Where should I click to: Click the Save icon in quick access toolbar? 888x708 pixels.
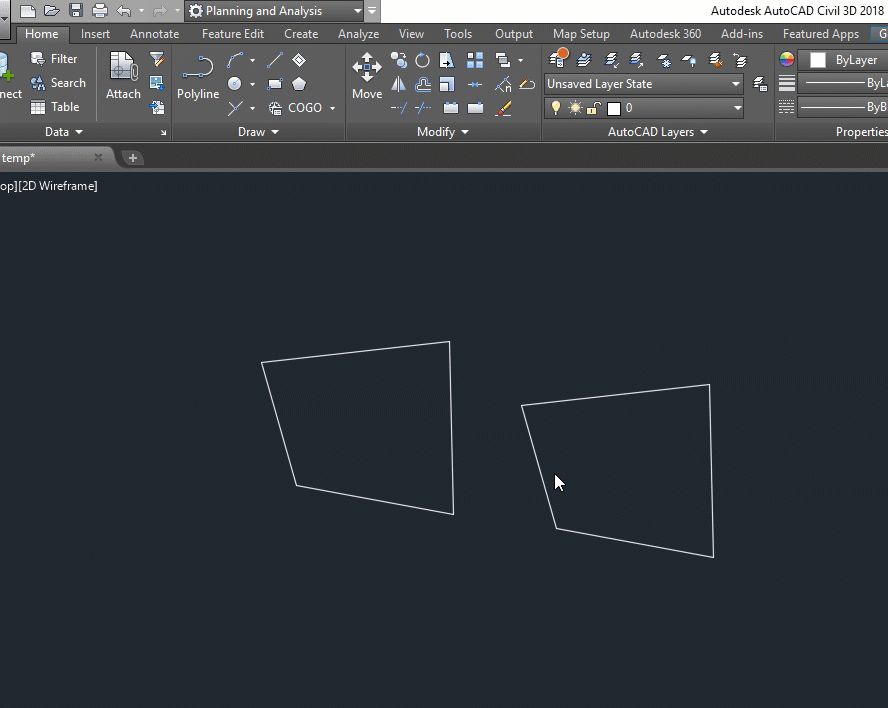coord(76,11)
